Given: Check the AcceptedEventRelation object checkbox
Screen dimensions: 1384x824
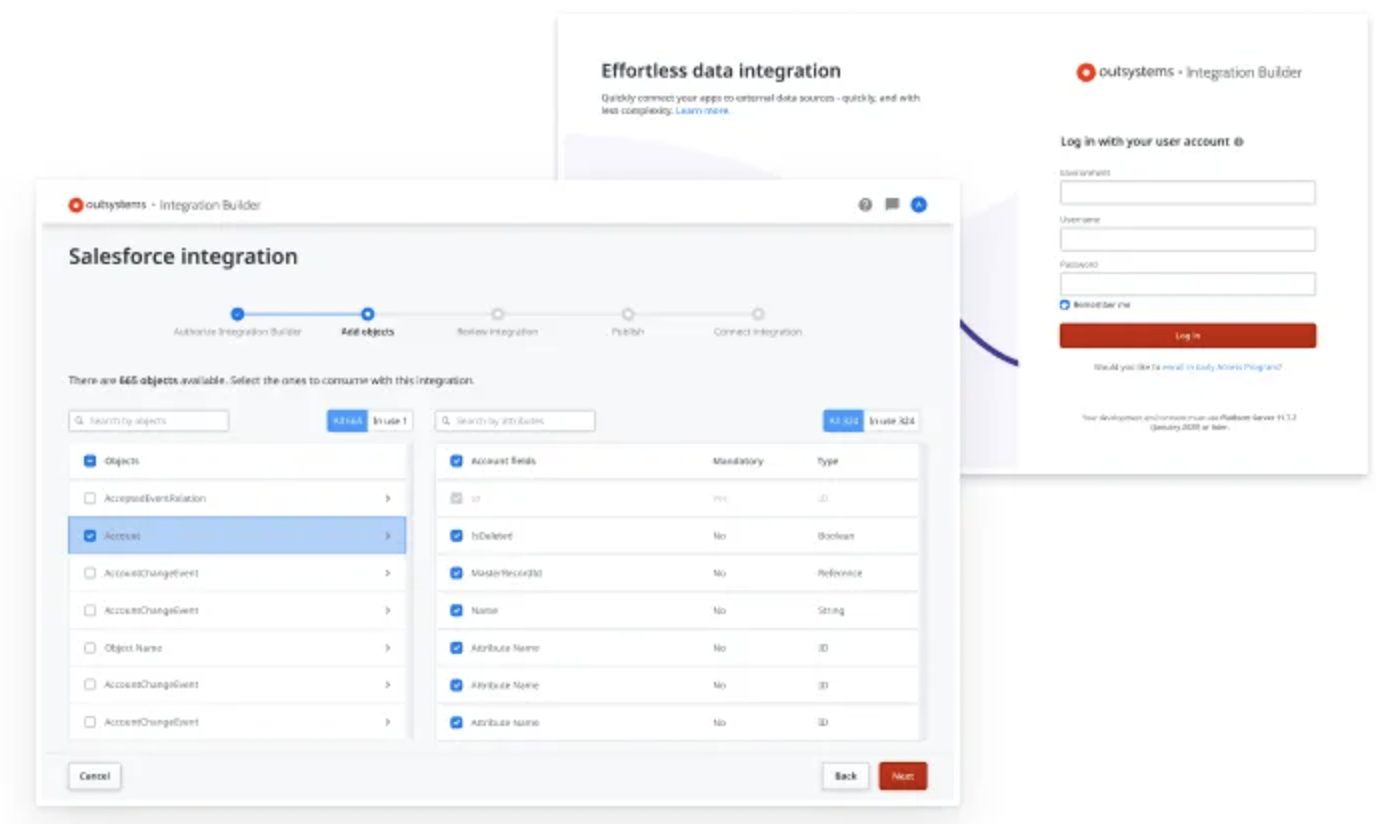Looking at the screenshot, I should click(90, 498).
